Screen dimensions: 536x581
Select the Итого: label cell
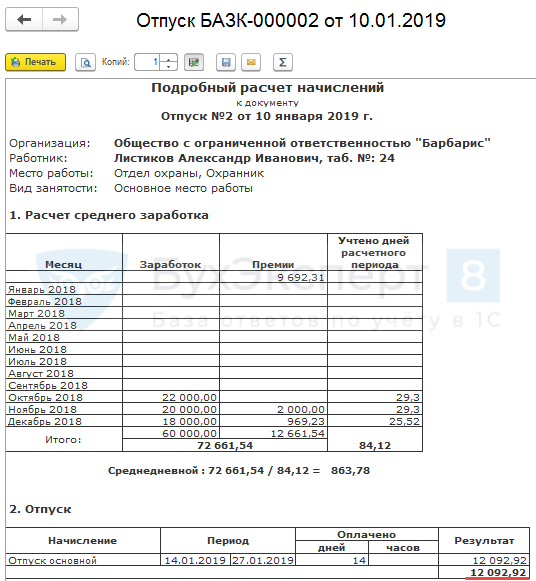(x=64, y=439)
